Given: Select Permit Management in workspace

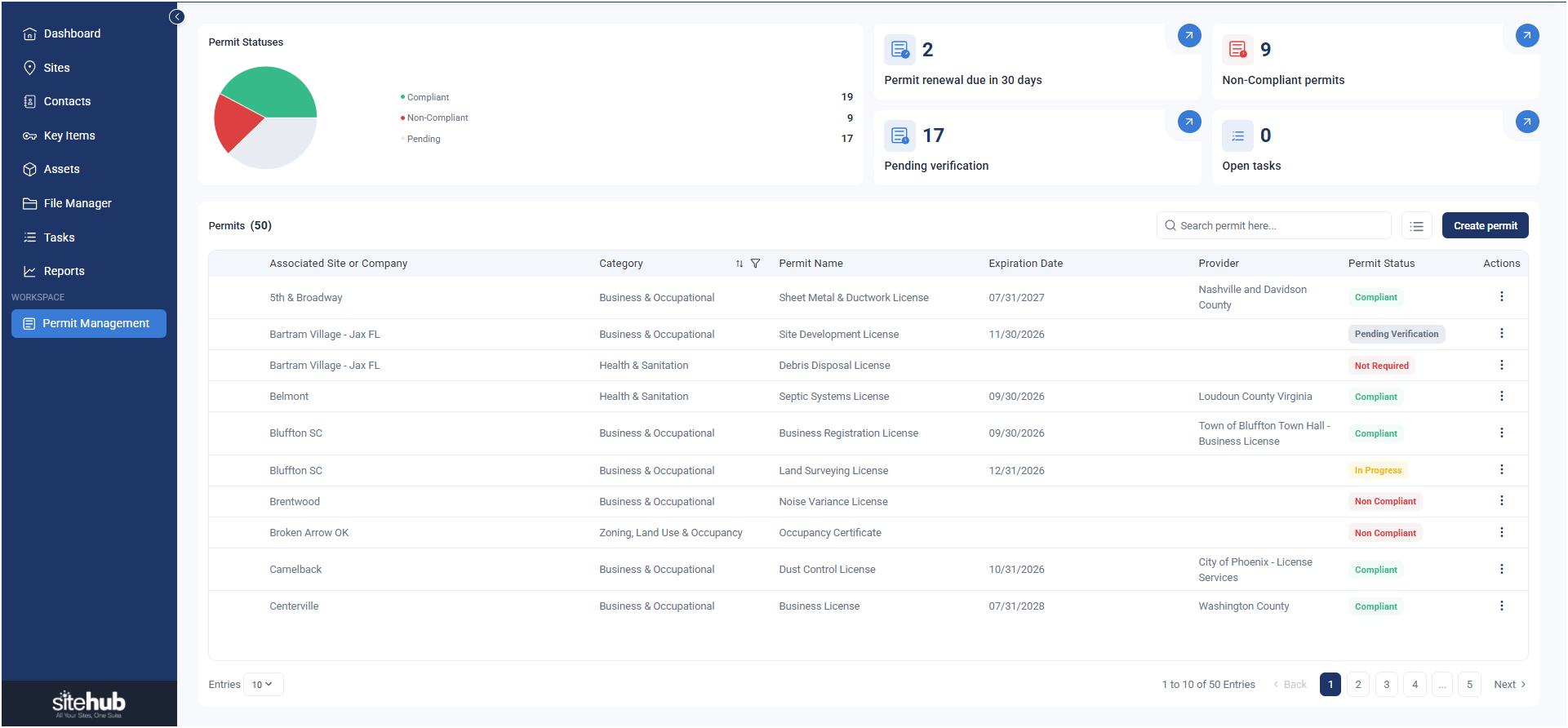Looking at the screenshot, I should click(89, 323).
